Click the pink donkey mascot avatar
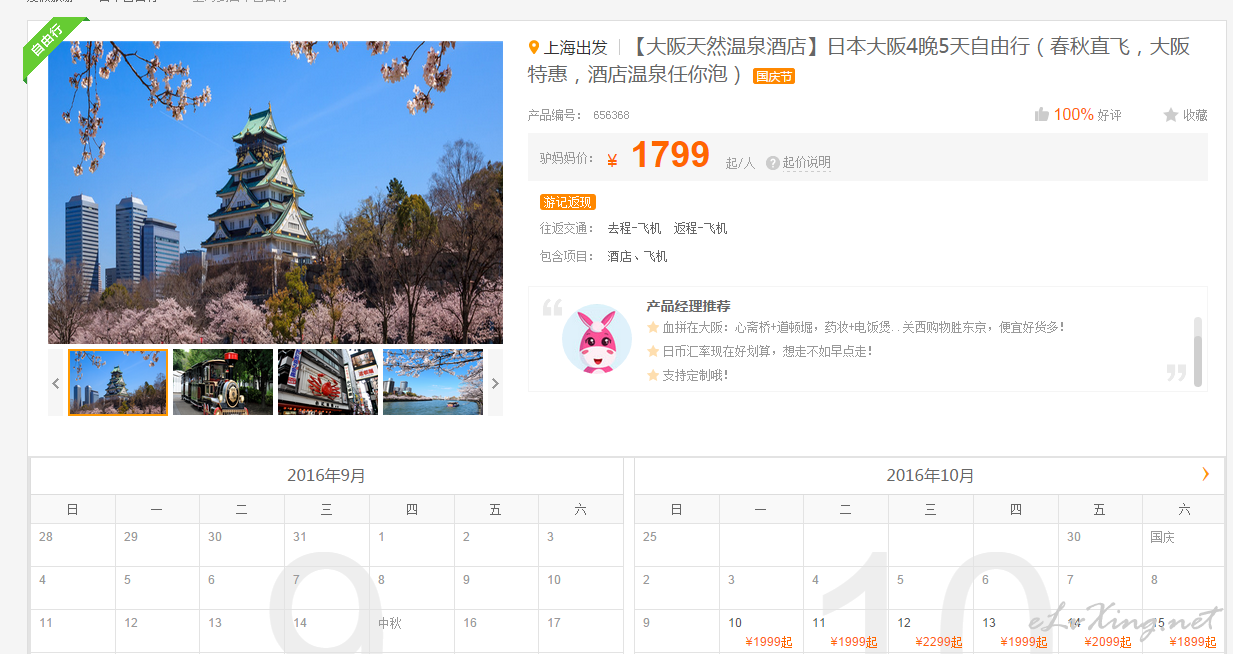Image resolution: width=1233 pixels, height=654 pixels. (597, 339)
